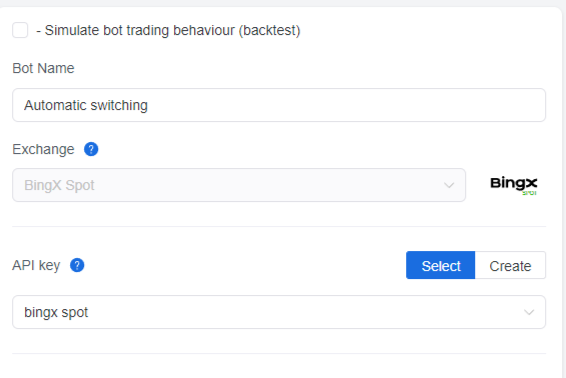Switch to the Select API key tab

[x=440, y=265]
